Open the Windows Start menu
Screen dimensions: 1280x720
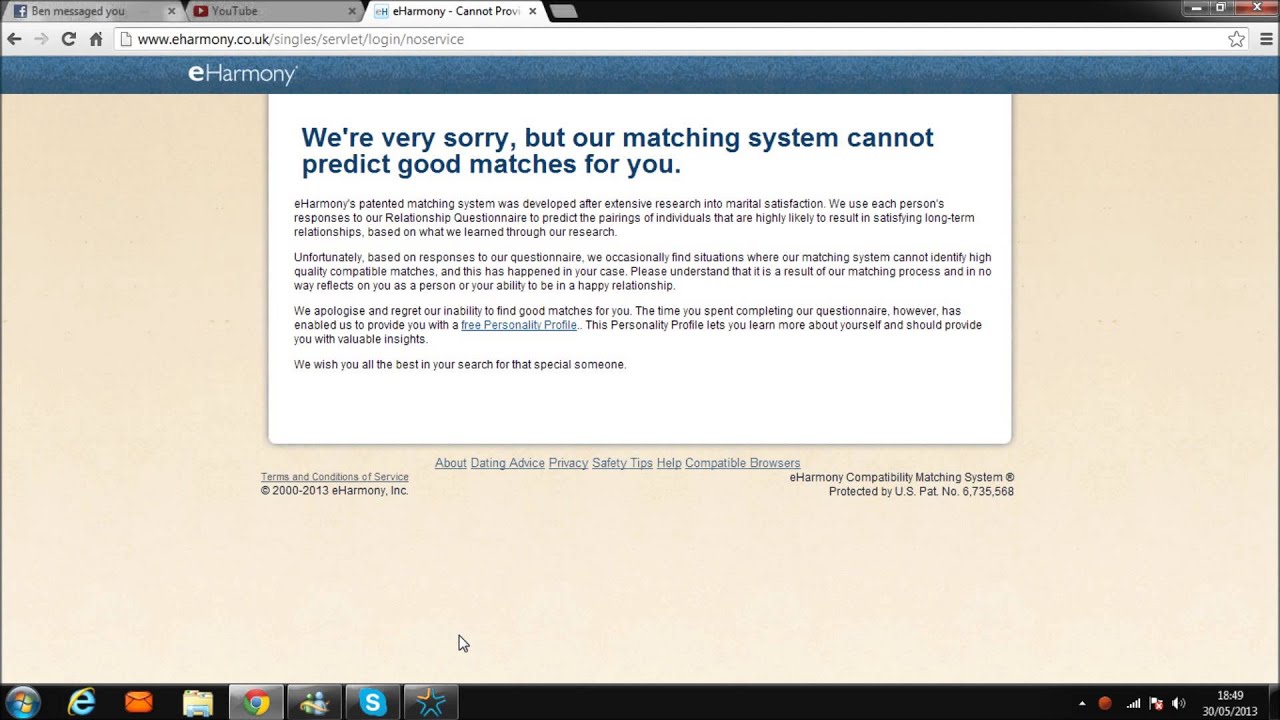point(23,702)
